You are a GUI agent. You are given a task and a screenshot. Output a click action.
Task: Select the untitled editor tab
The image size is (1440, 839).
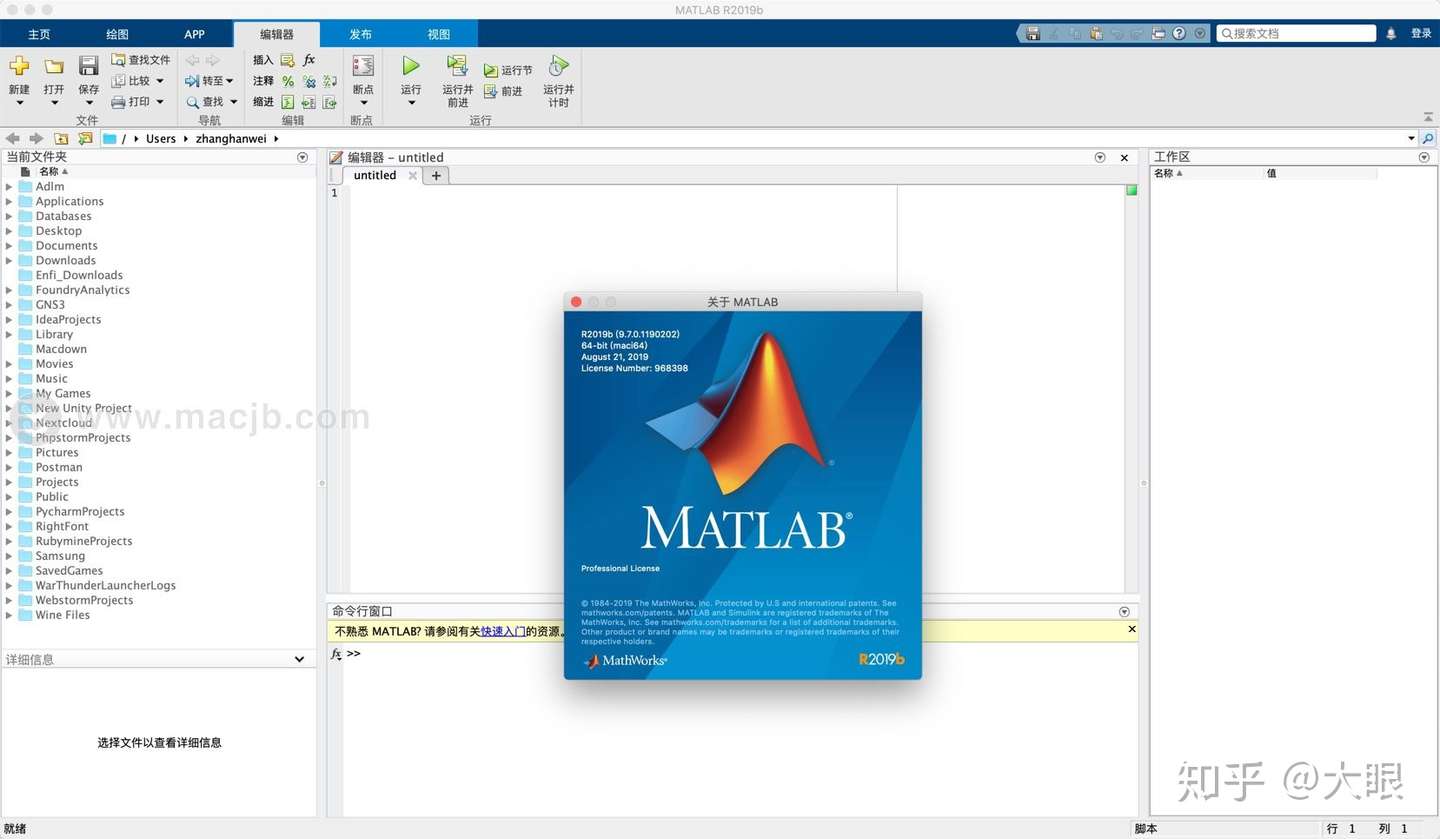[x=375, y=175]
